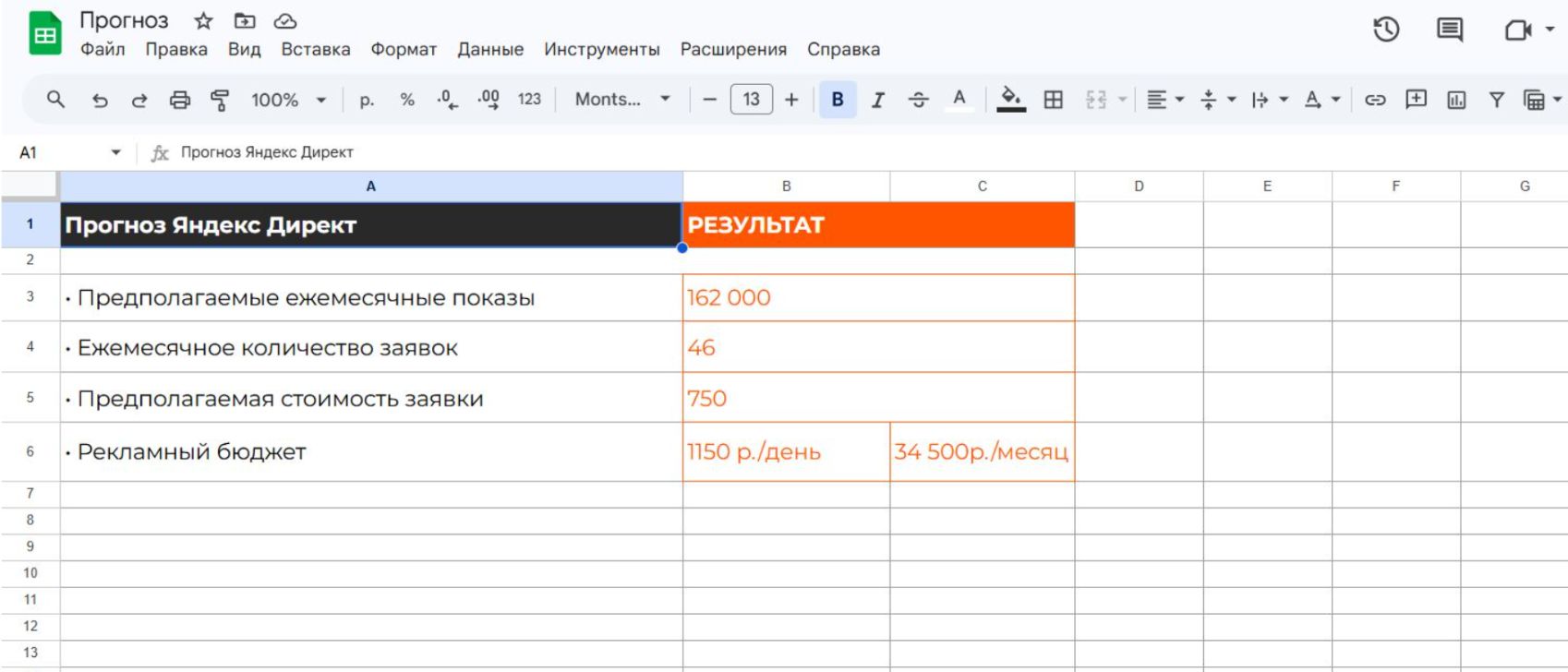The width and height of the screenshot is (1568, 672).
Task: Open the Формат menu
Action: point(404,50)
